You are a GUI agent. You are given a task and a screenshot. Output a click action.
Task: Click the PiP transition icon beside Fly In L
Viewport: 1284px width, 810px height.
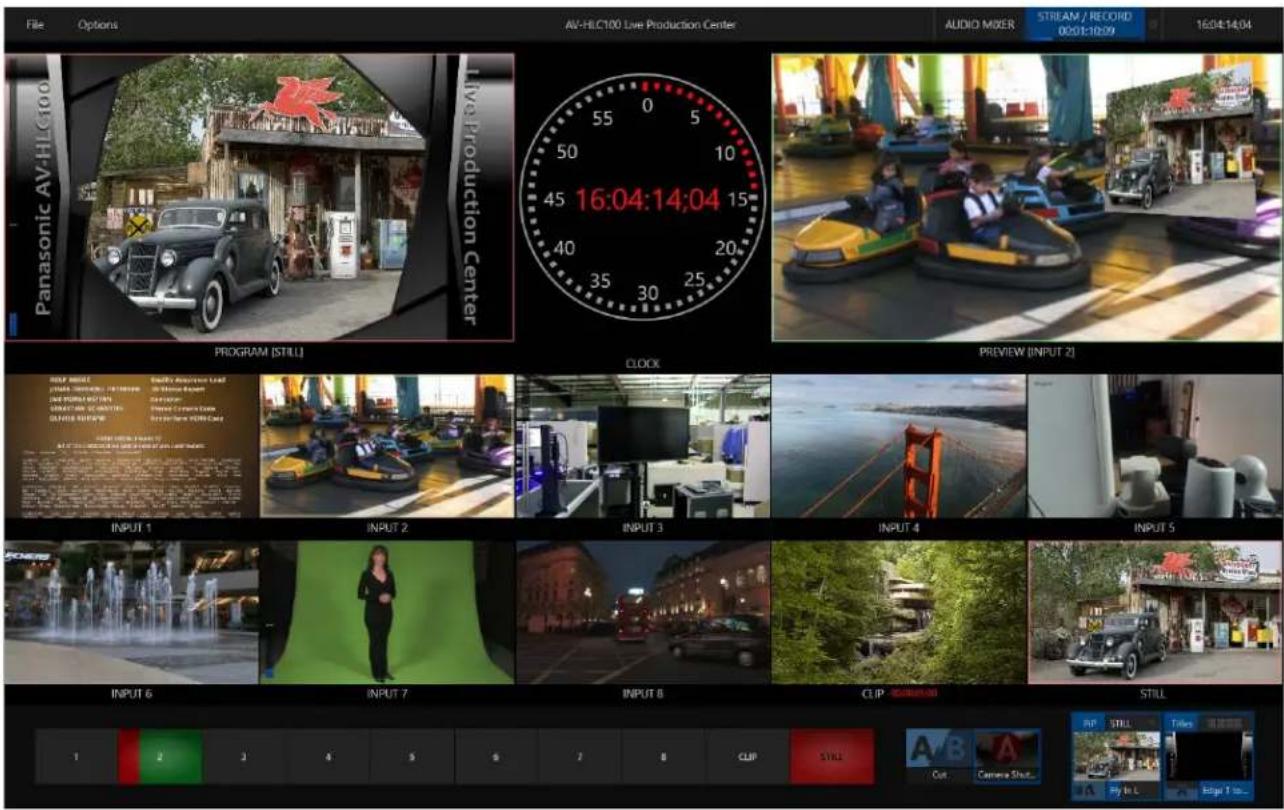[1088, 791]
